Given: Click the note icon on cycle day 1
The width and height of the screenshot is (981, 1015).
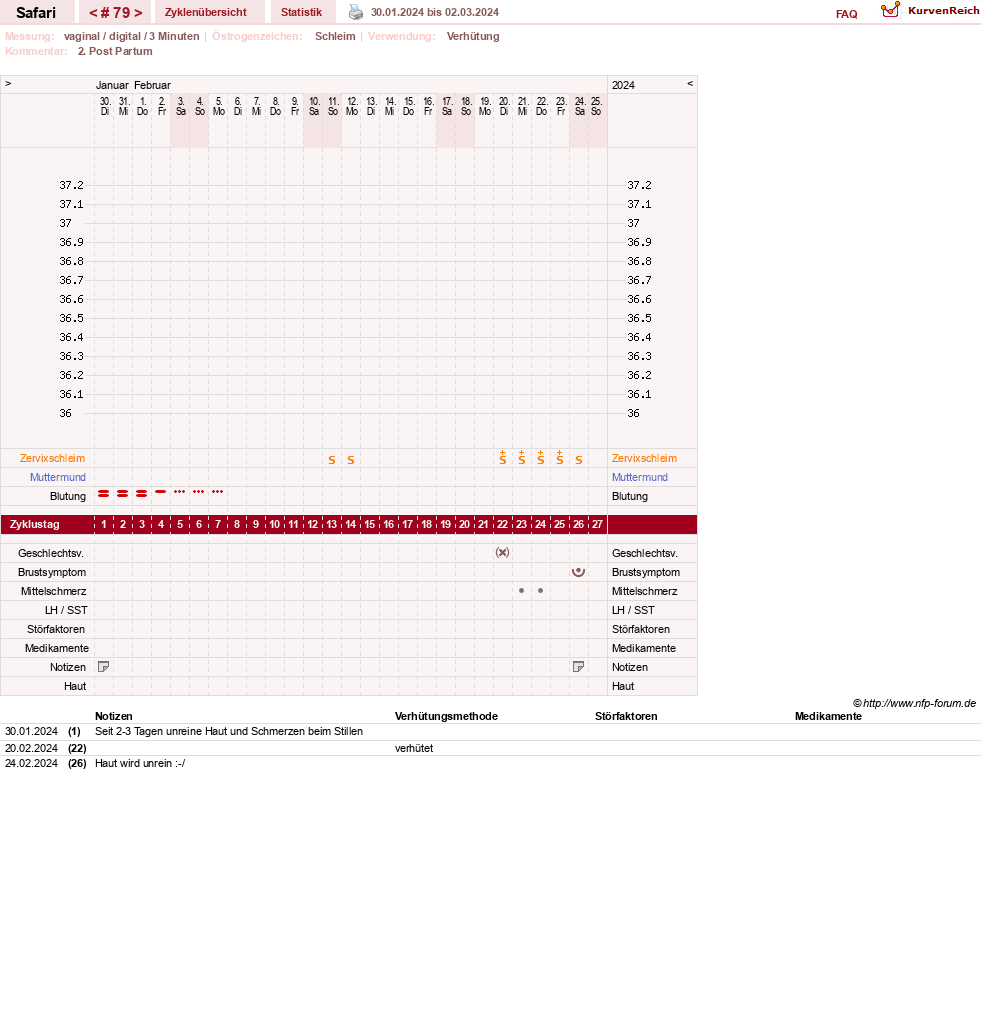Looking at the screenshot, I should pos(104,667).
